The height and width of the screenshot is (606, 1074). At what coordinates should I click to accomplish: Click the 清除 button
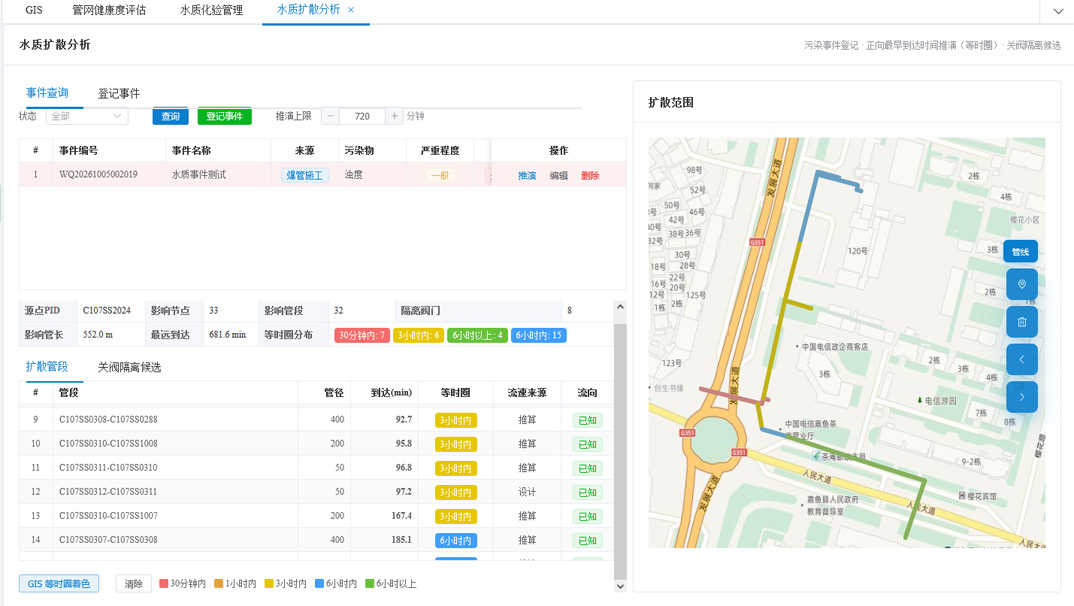point(134,583)
